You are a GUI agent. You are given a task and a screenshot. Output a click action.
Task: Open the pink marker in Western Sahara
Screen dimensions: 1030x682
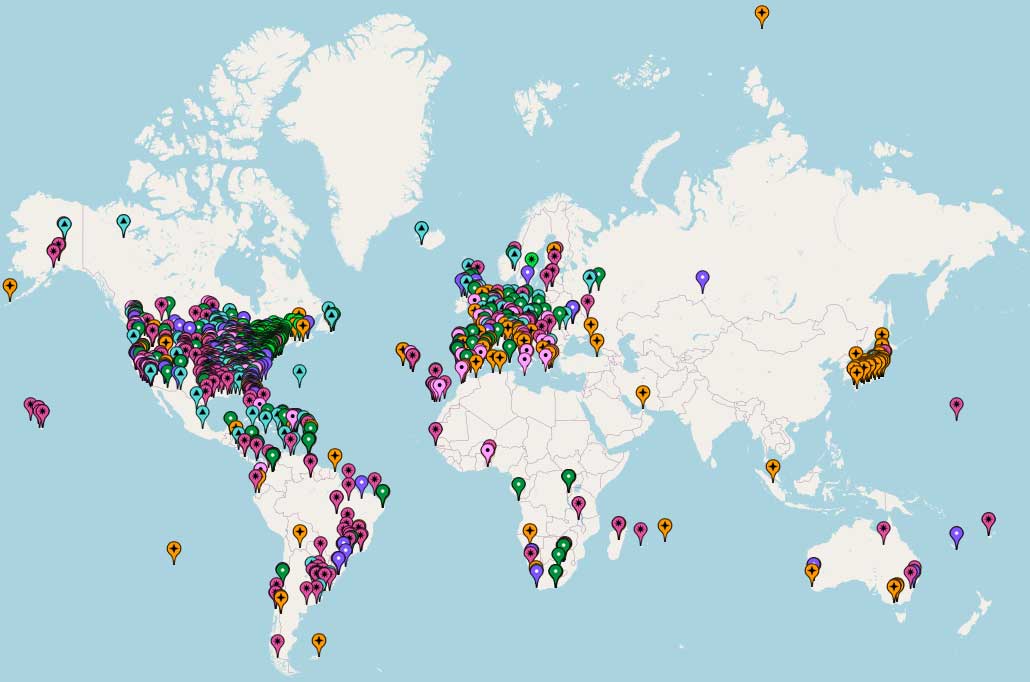pos(435,431)
